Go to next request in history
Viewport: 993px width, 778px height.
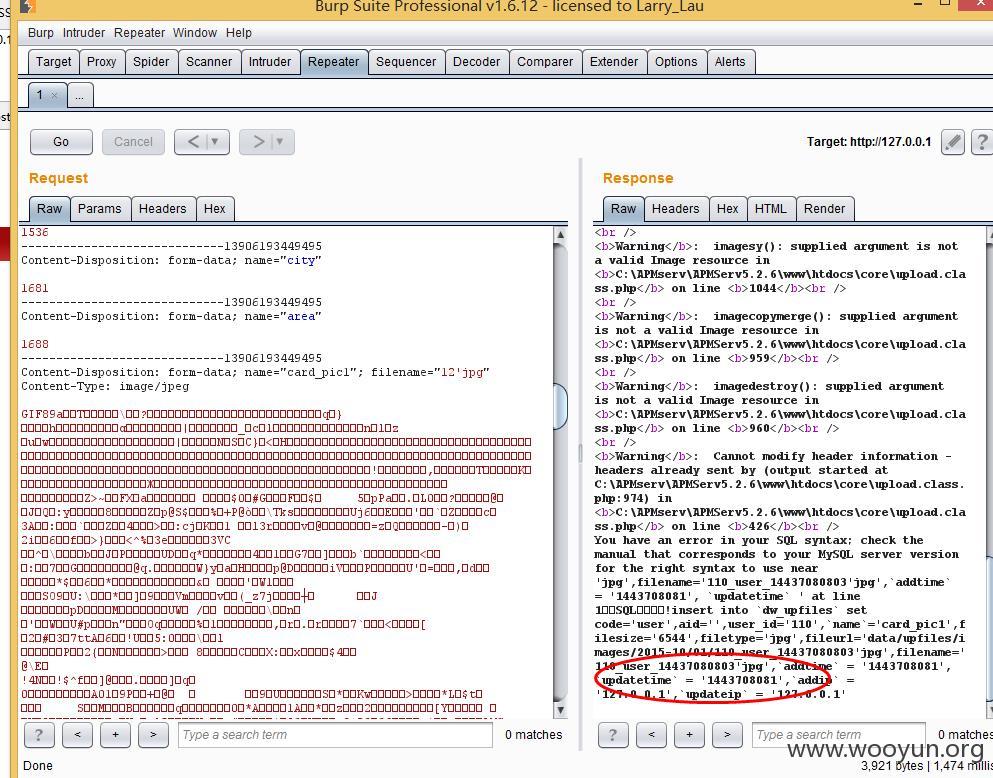coord(258,142)
